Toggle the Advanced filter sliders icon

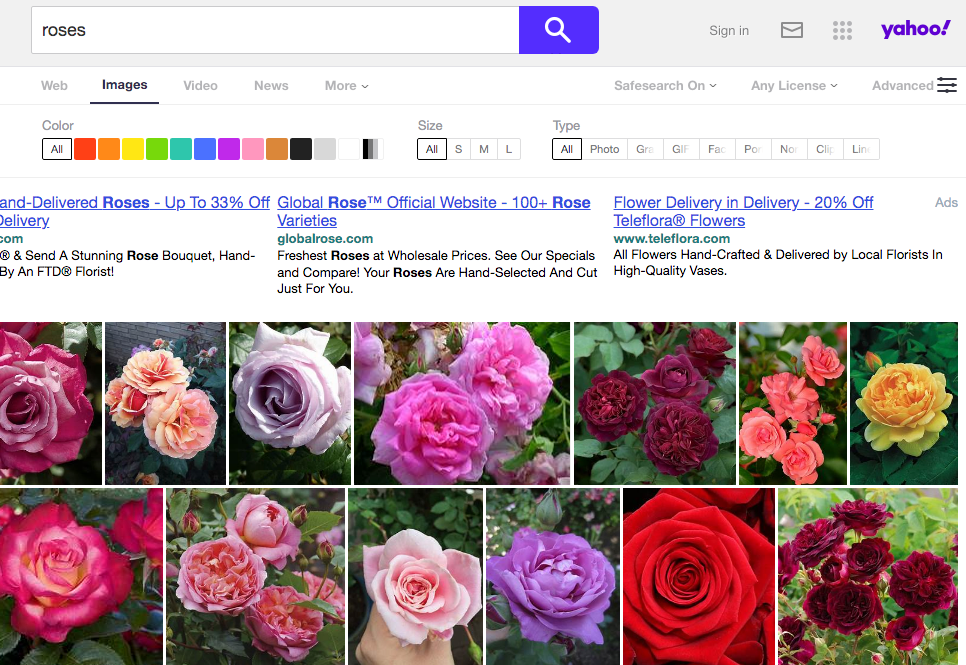946,85
